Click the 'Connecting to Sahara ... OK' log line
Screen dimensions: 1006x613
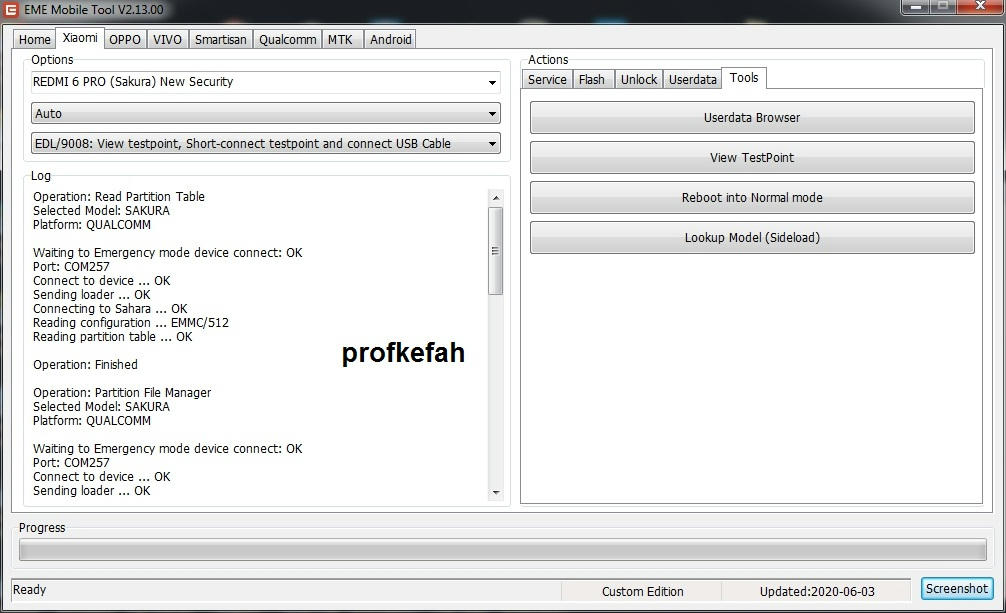110,309
